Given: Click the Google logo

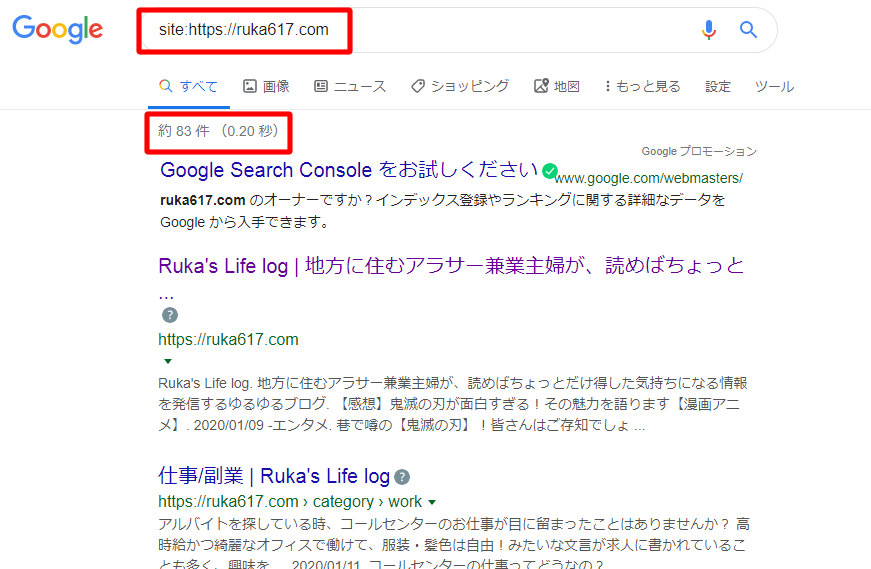Looking at the screenshot, I should (58, 29).
